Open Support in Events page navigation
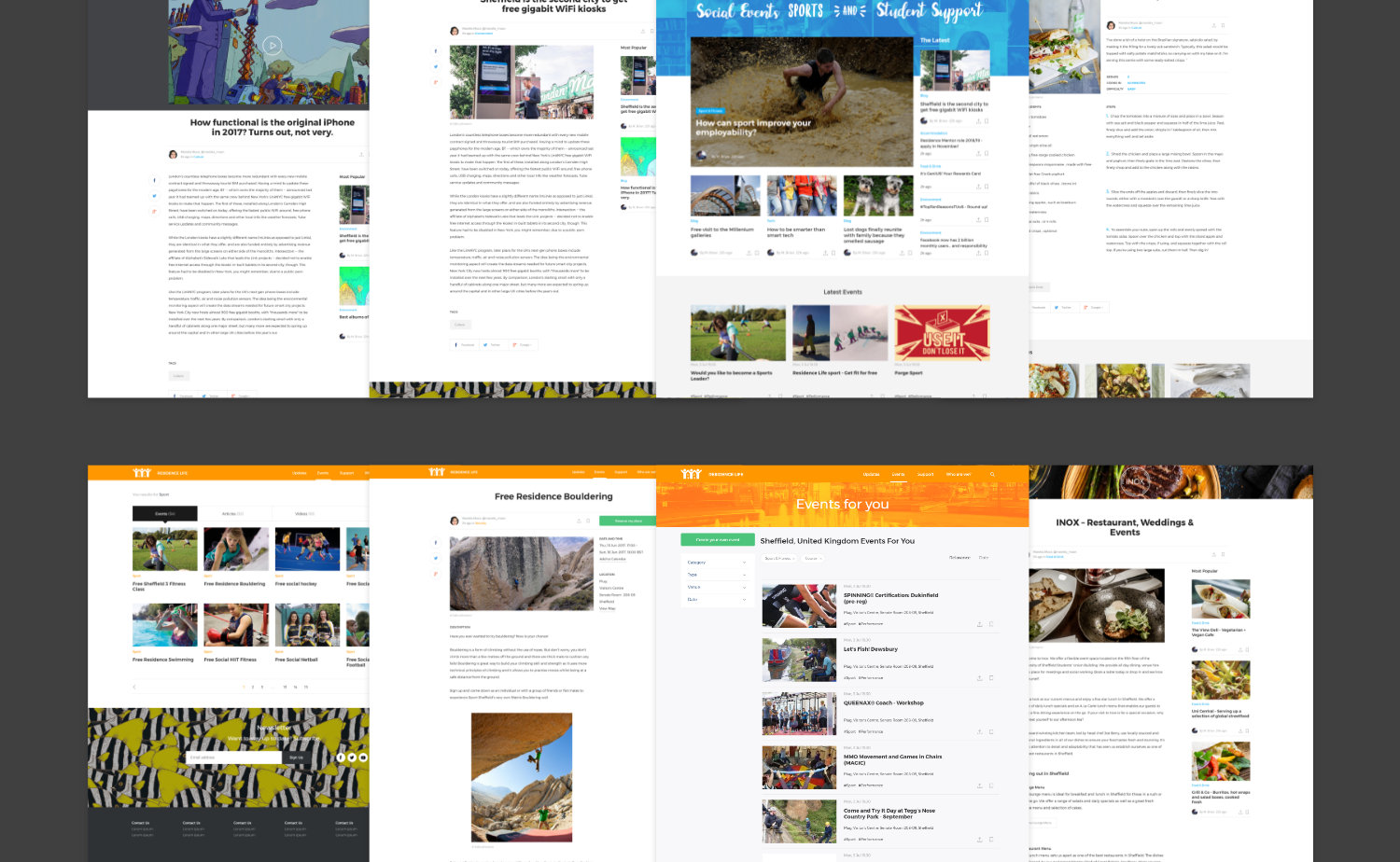This screenshot has width=1400, height=862. point(925,474)
